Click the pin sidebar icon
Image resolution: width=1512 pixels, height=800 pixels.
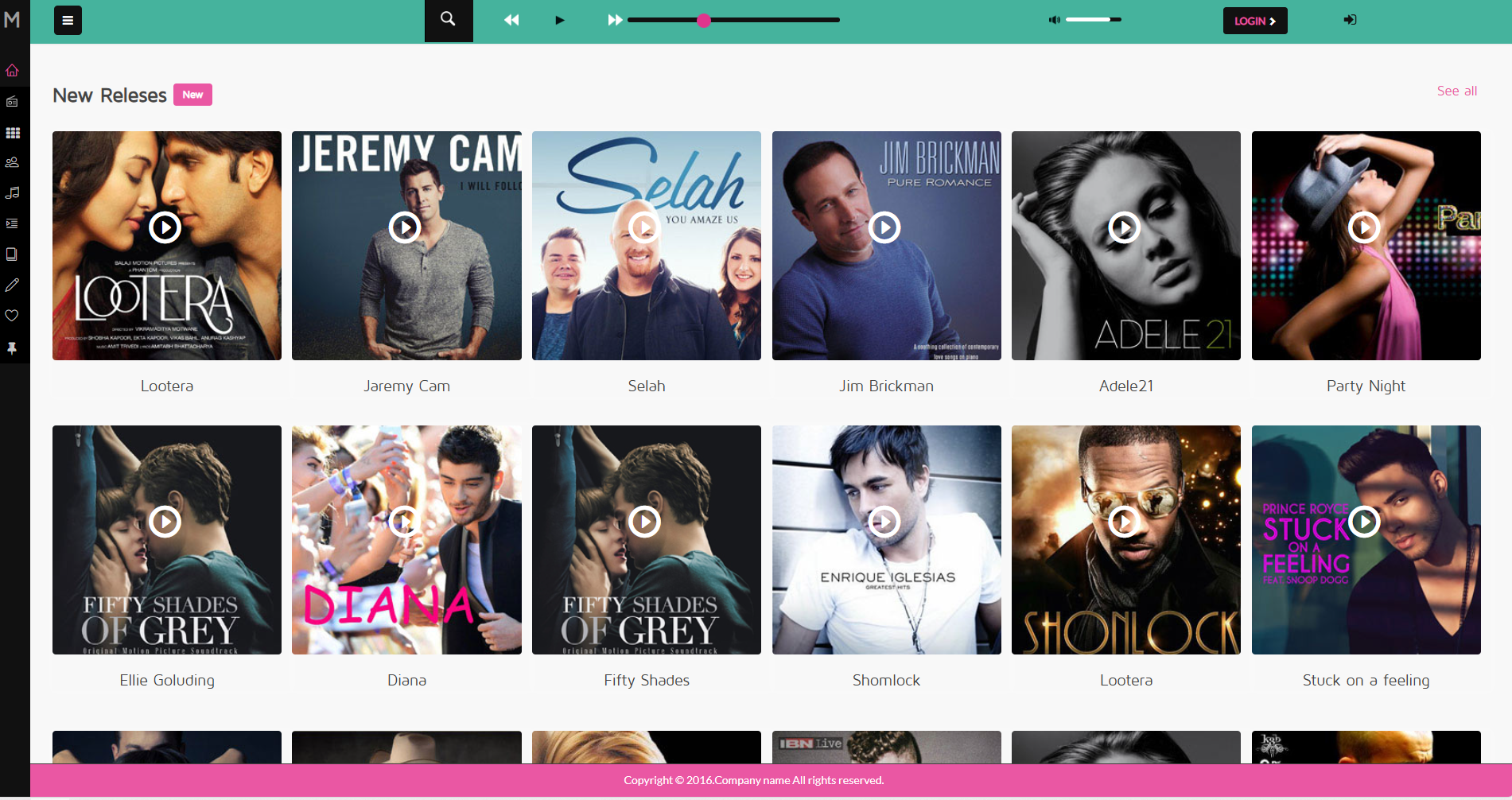coord(12,348)
